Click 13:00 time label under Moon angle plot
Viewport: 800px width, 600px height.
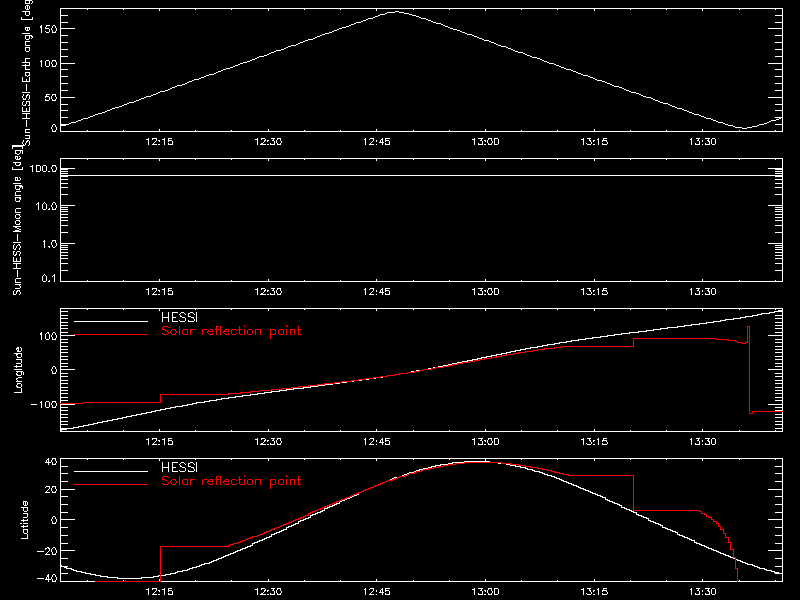pos(485,292)
